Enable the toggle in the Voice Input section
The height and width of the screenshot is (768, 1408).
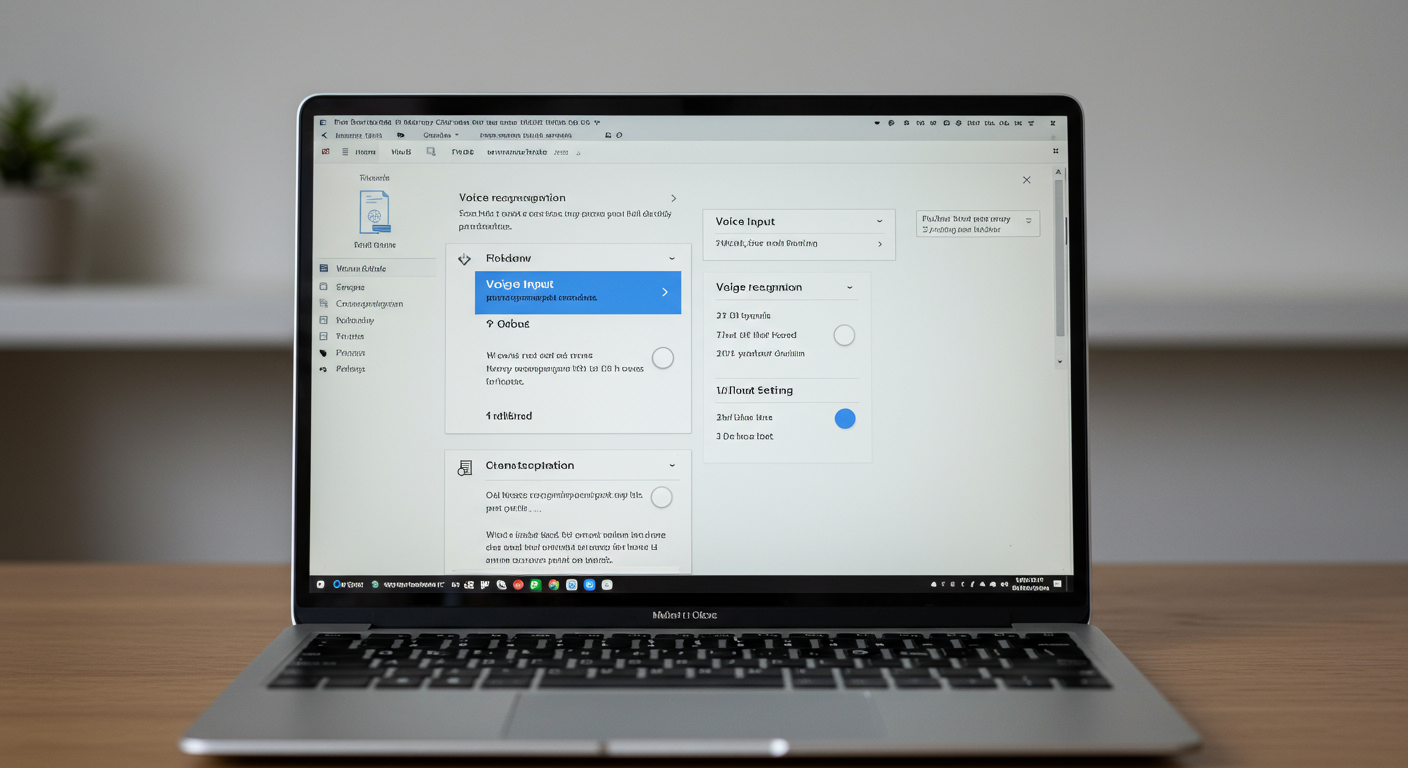[x=662, y=358]
